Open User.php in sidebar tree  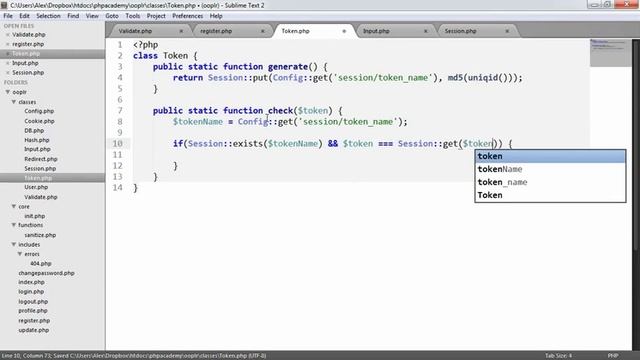pos(36,187)
